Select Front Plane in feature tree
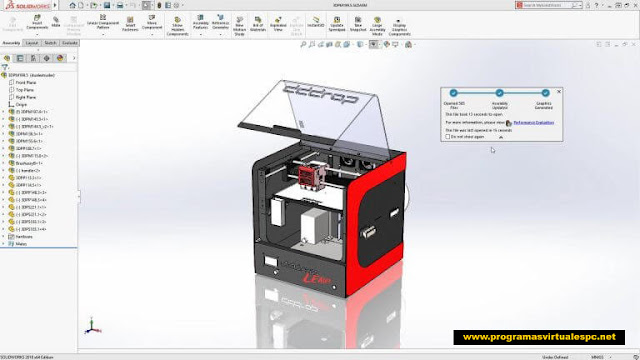The image size is (640, 360). 26,82
